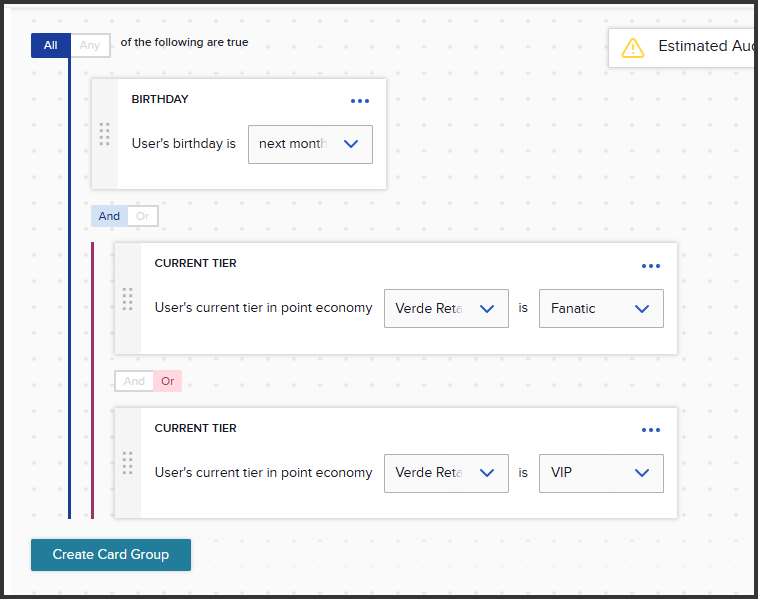
Task: Expand the VIP tier dropdown
Action: (601, 473)
